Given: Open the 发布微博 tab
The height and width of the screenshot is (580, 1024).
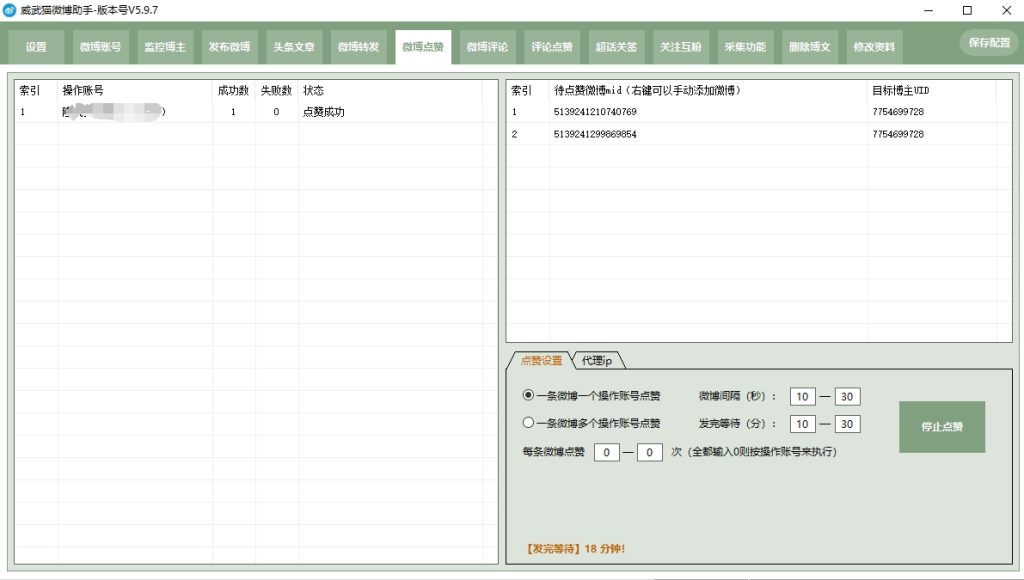Looking at the screenshot, I should click(x=229, y=46).
